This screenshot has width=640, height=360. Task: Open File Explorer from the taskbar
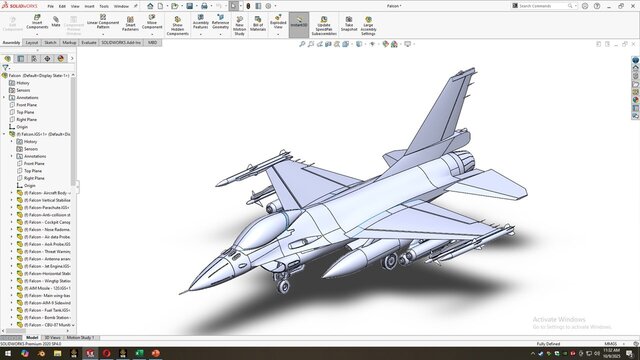coord(58,353)
